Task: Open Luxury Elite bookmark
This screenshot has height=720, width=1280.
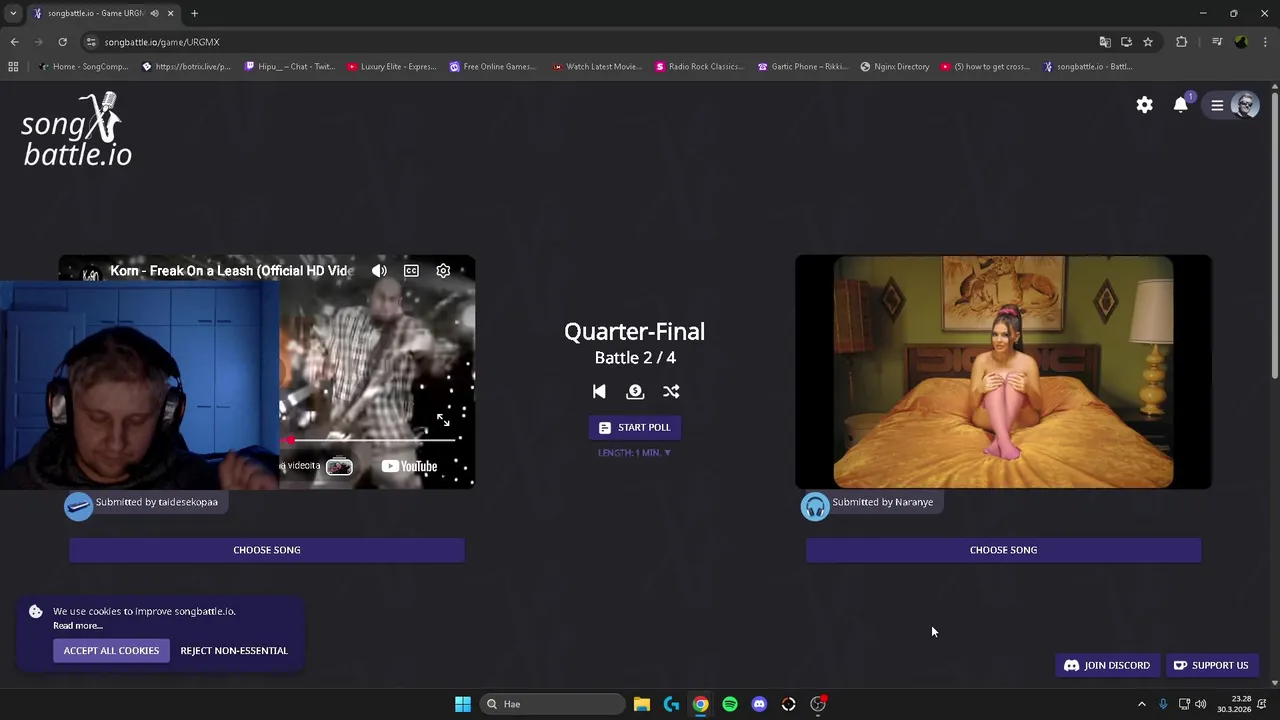Action: click(x=392, y=67)
